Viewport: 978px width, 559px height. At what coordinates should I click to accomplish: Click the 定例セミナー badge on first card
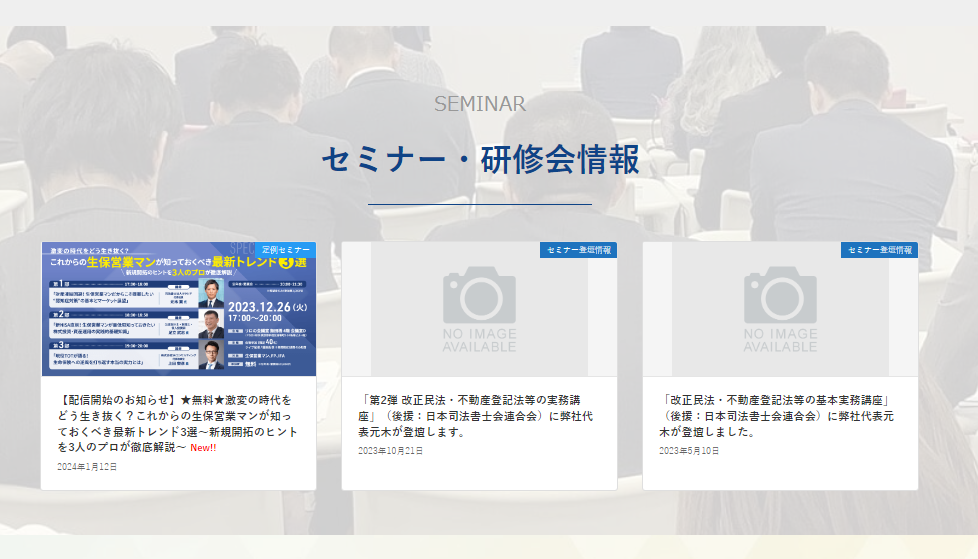pos(285,249)
